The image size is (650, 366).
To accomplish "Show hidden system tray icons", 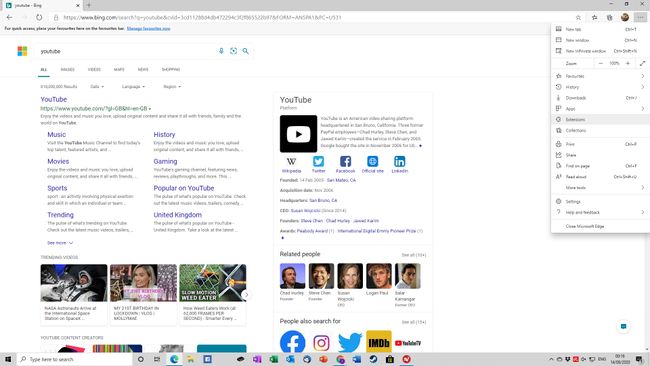I will [551, 359].
